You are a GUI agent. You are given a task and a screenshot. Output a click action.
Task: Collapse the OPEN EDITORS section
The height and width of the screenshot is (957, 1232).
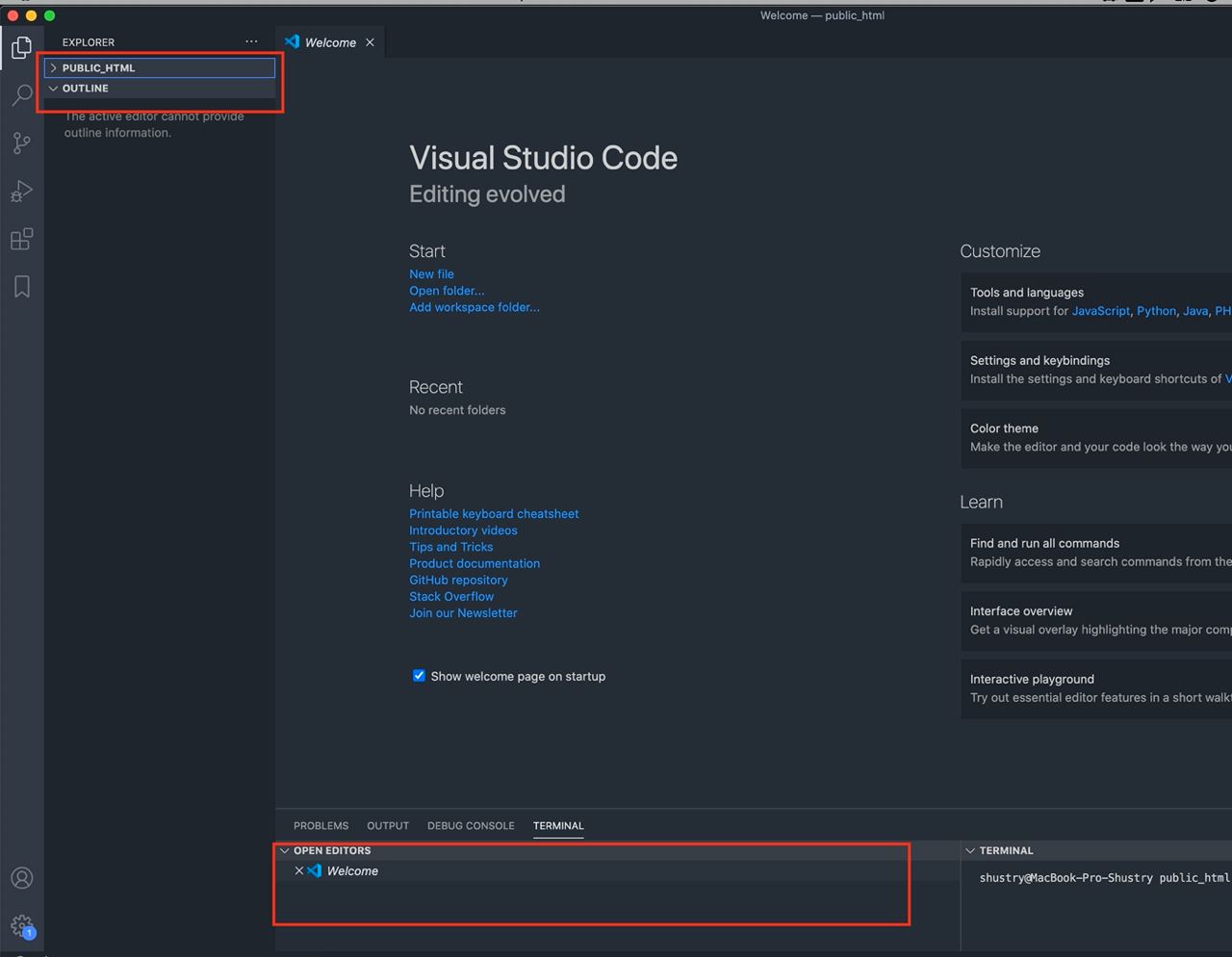pyautogui.click(x=331, y=851)
